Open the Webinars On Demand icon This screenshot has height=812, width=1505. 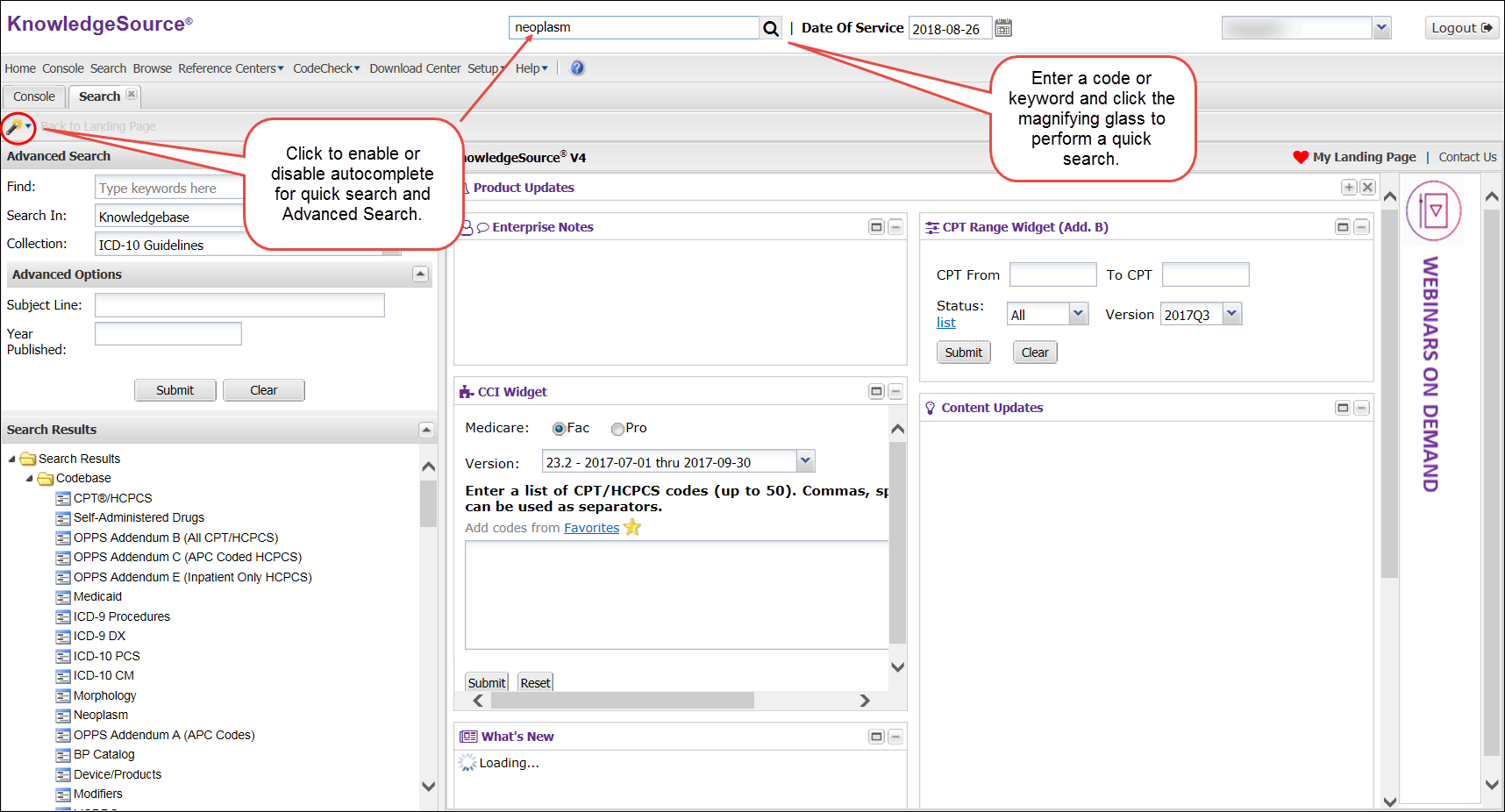tap(1433, 211)
